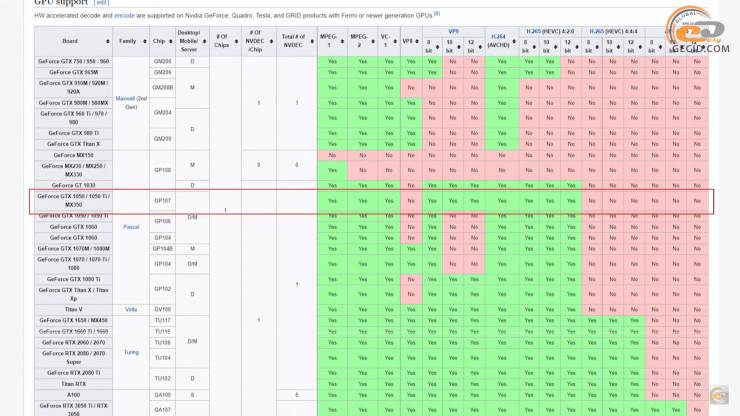Select the GeForce GTX 1650 / MX450 cell
This screenshot has width=740, height=416.
tap(73, 321)
